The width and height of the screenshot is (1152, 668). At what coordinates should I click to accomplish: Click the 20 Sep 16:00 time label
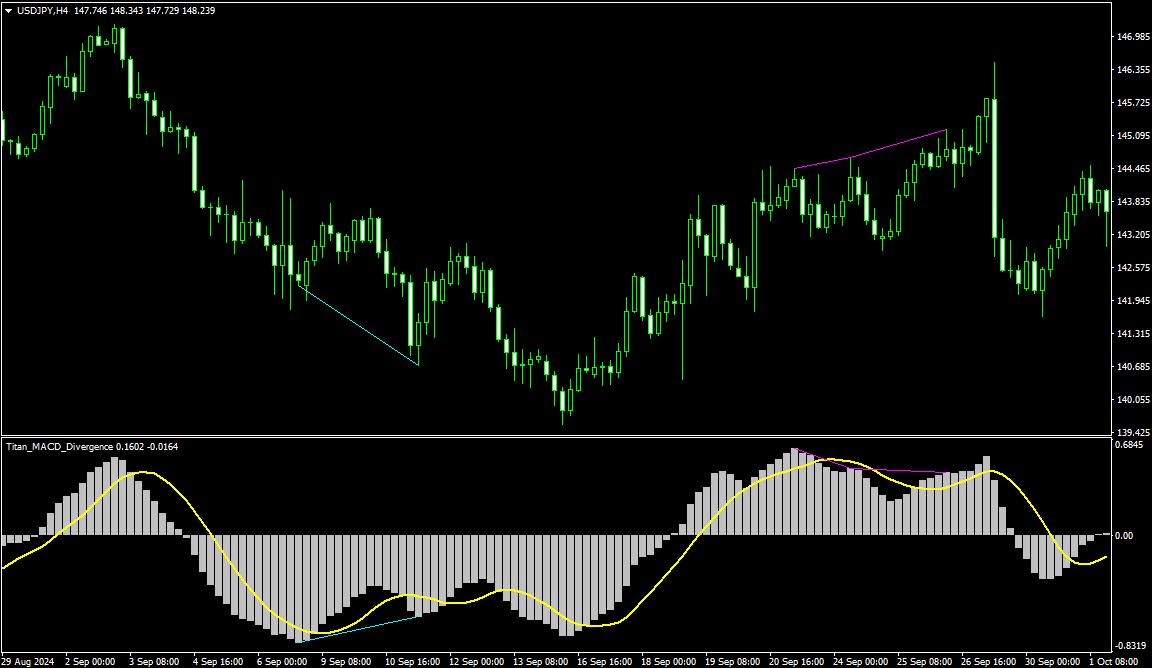(797, 661)
